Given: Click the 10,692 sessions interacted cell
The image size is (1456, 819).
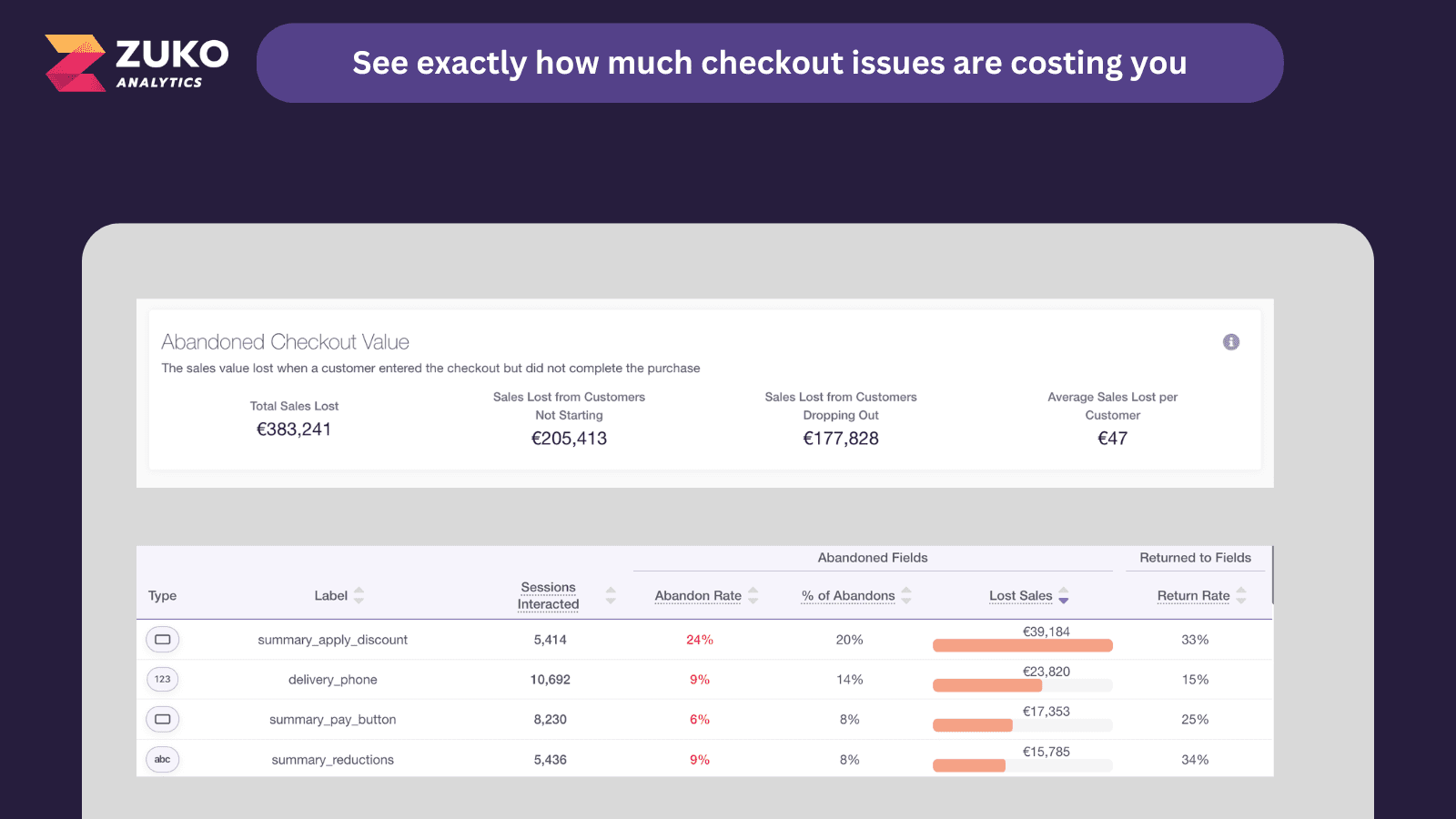Looking at the screenshot, I should pos(551,680).
